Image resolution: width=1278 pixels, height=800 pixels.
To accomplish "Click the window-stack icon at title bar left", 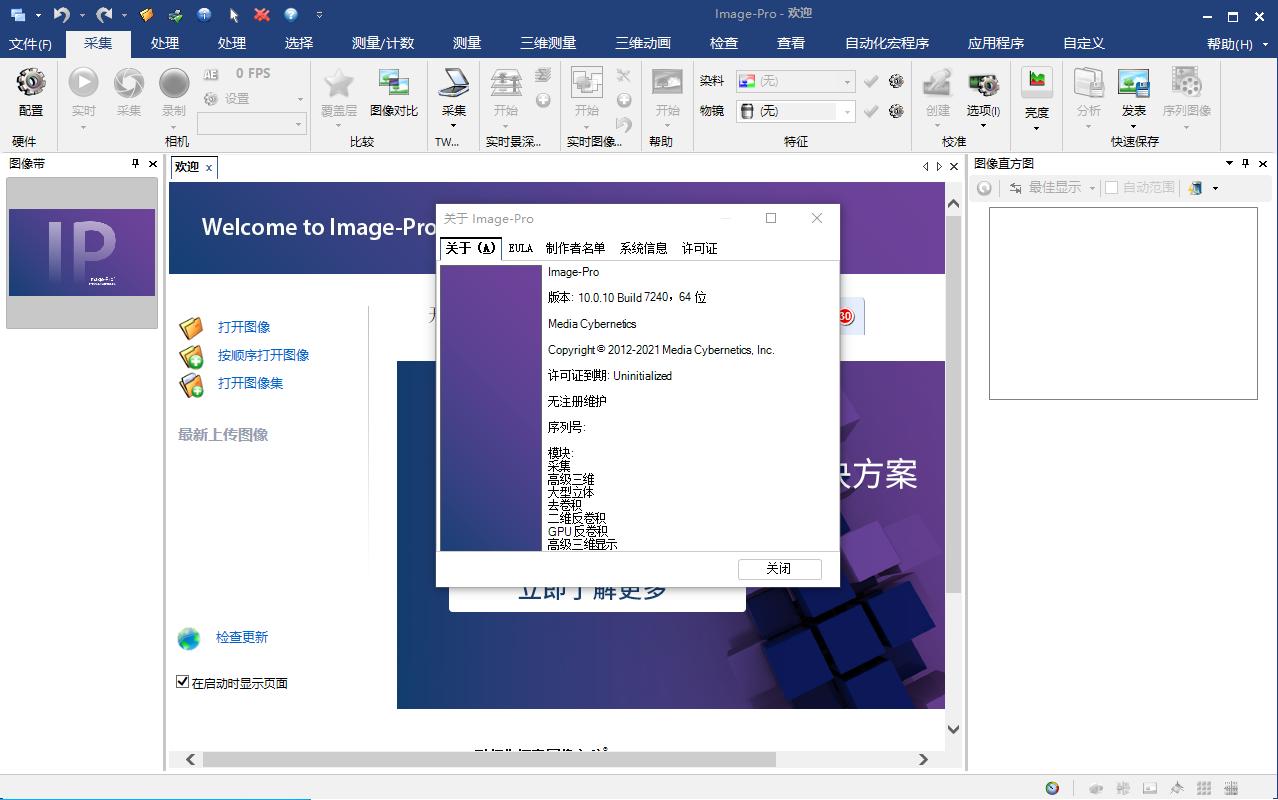I will click(18, 14).
